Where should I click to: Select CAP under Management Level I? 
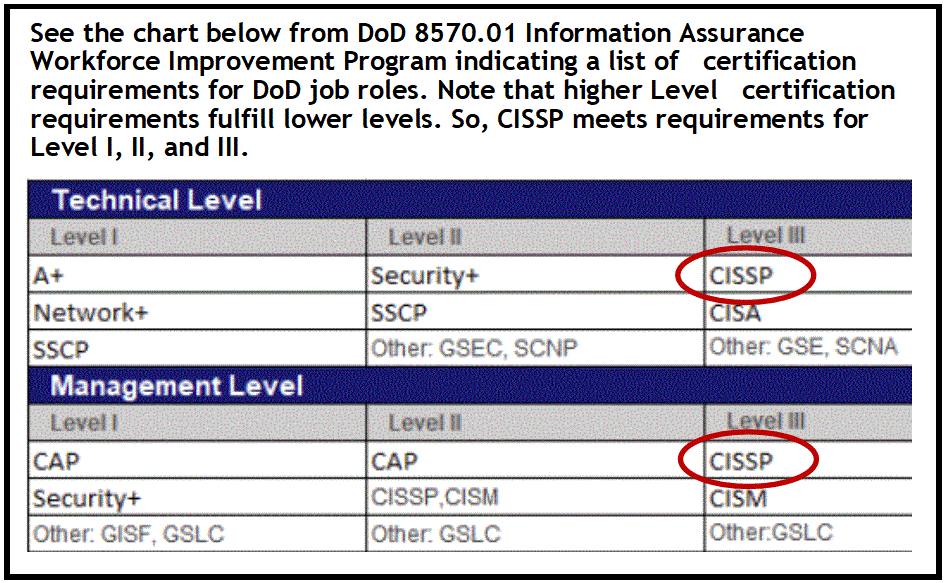(197, 460)
